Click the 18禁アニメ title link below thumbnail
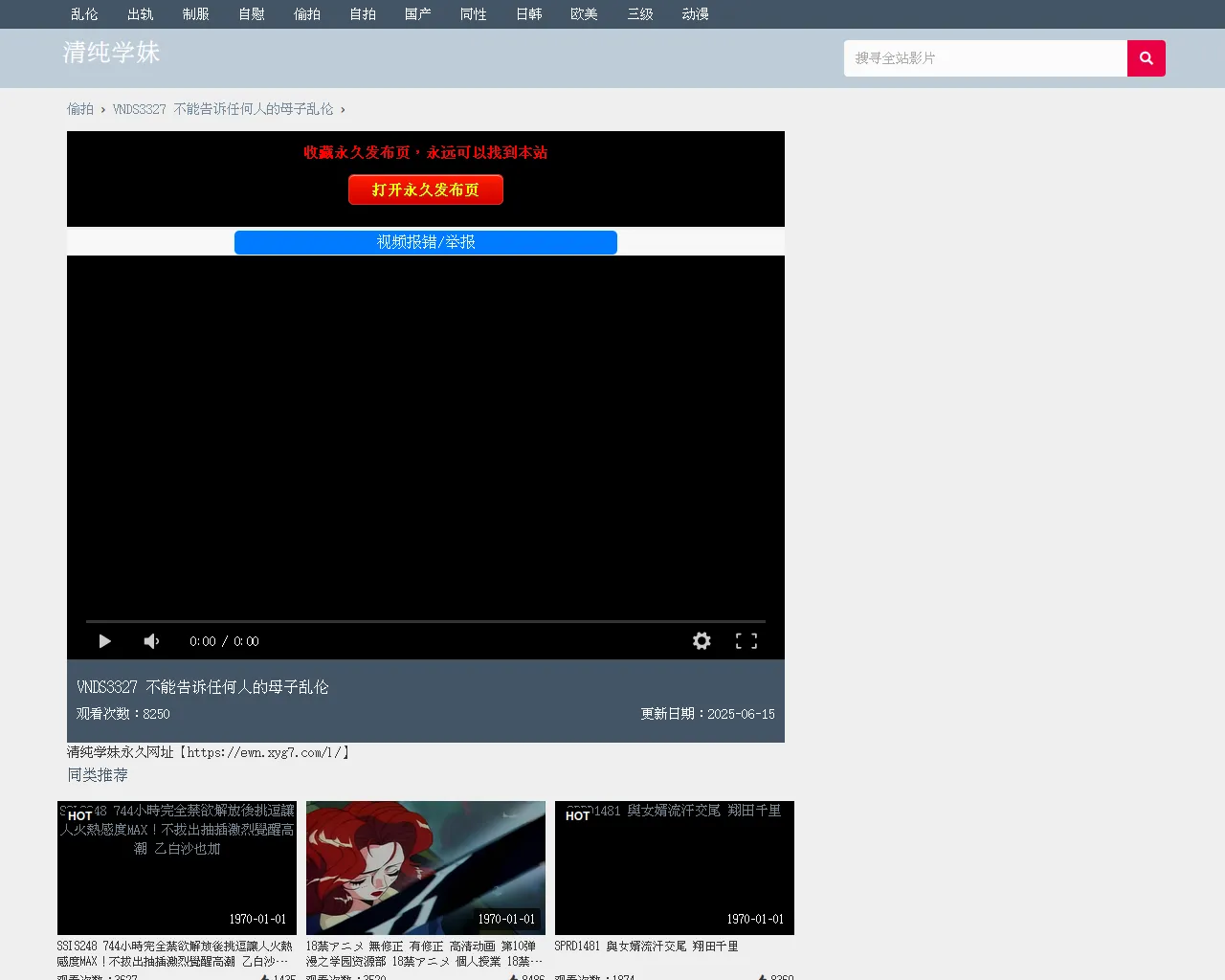This screenshot has height=980, width=1225. [424, 953]
